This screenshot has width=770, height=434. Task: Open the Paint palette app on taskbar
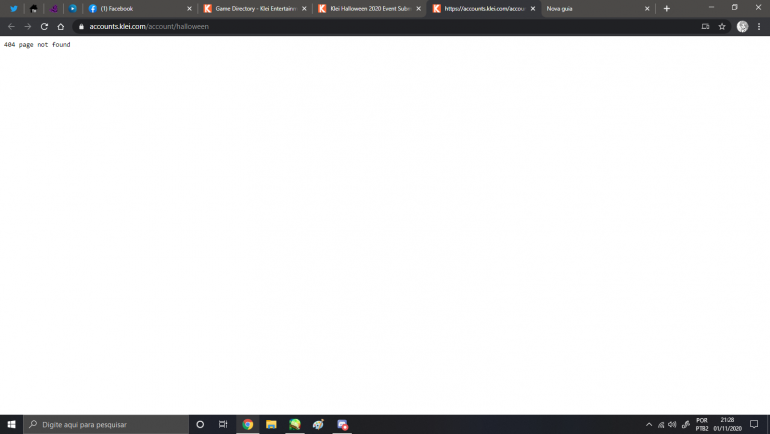pos(318,424)
